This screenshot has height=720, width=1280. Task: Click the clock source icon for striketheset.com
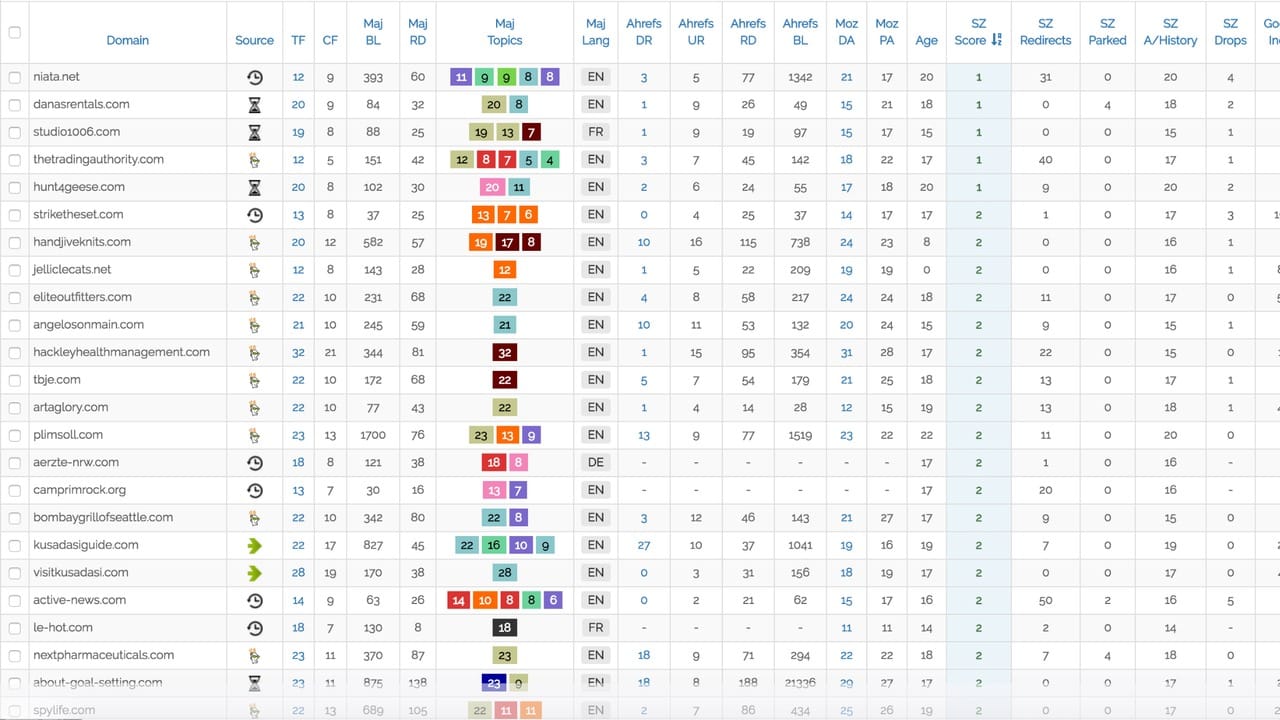255,214
